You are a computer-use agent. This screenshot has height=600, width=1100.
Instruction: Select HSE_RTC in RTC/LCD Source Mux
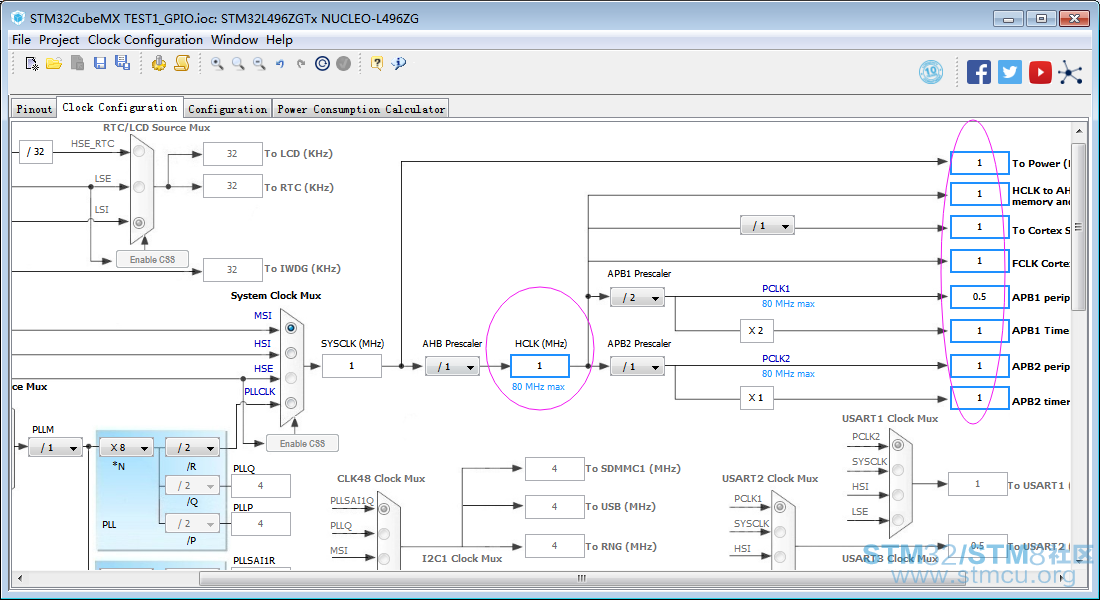pos(139,151)
